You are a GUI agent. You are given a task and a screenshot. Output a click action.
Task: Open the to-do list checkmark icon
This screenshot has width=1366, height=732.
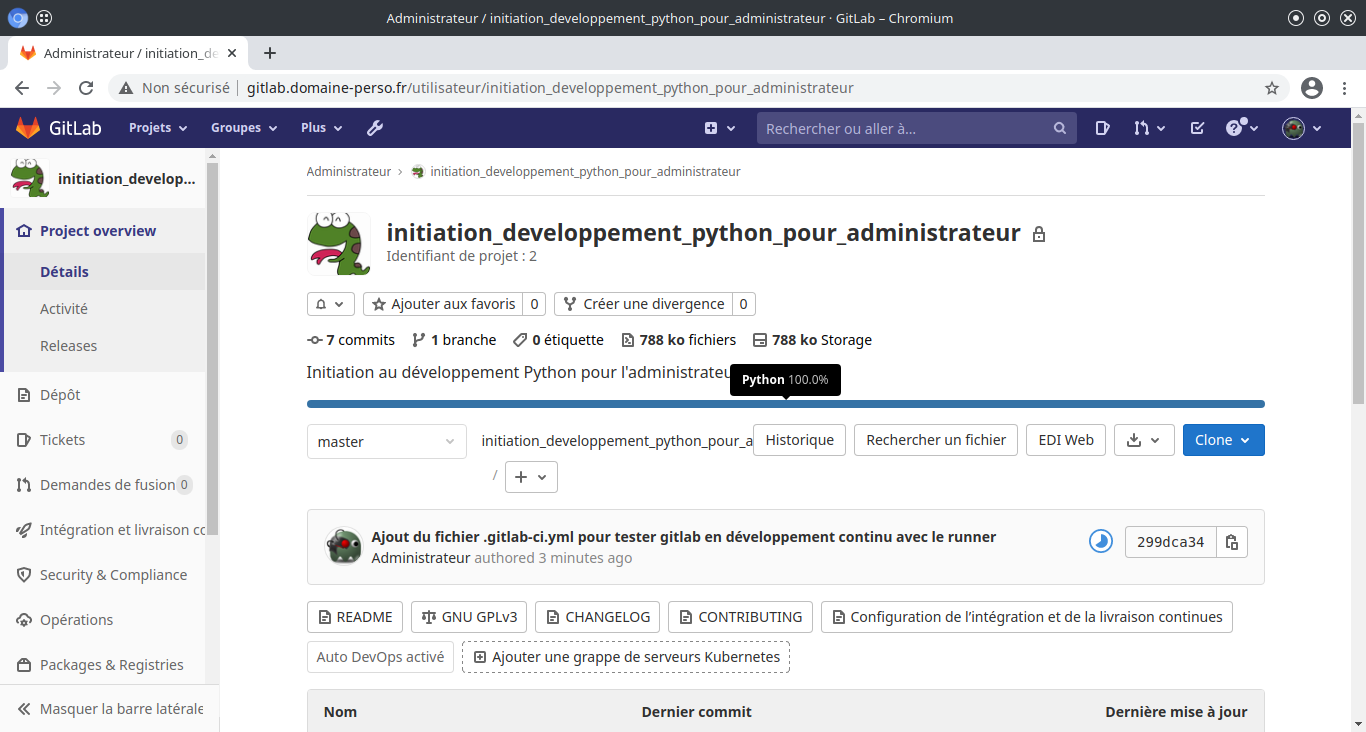[x=1197, y=128]
